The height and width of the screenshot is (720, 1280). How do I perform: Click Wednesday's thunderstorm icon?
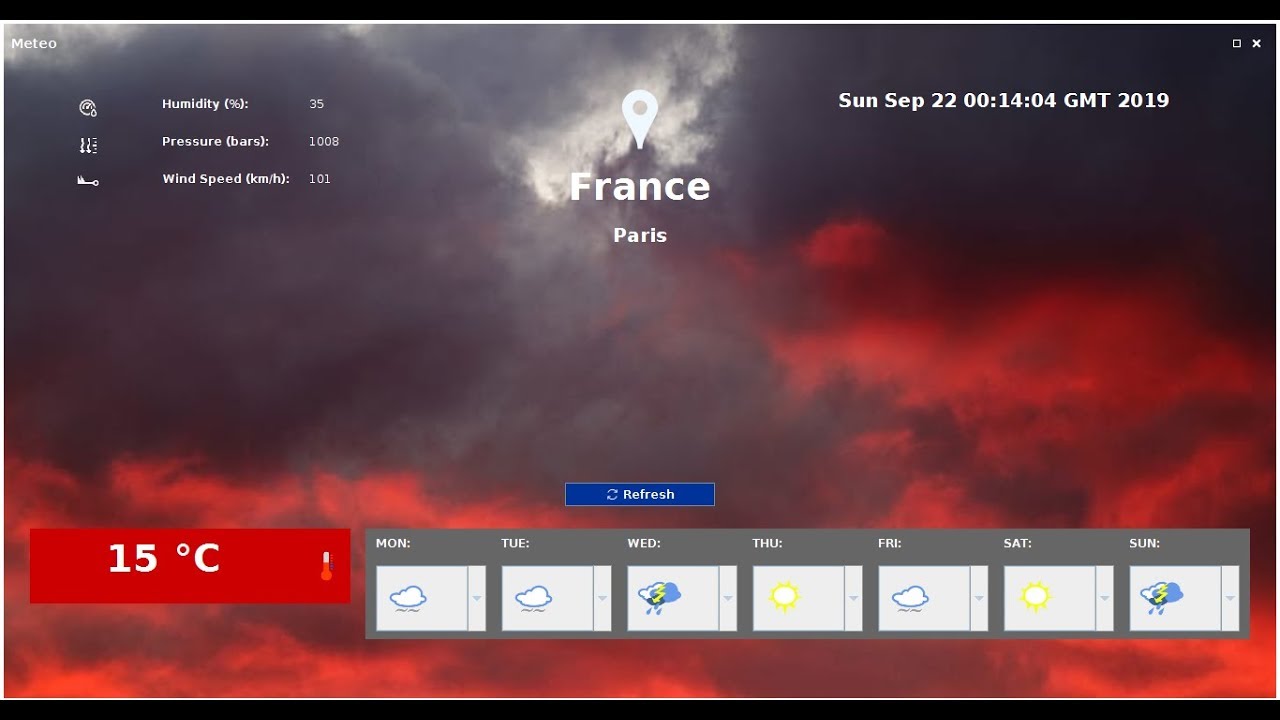pyautogui.click(x=659, y=598)
